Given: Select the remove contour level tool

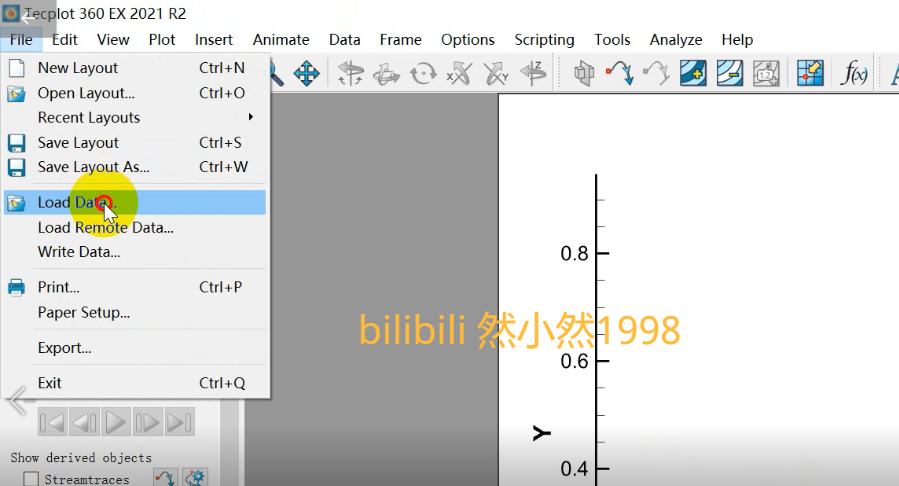Looking at the screenshot, I should point(730,74).
